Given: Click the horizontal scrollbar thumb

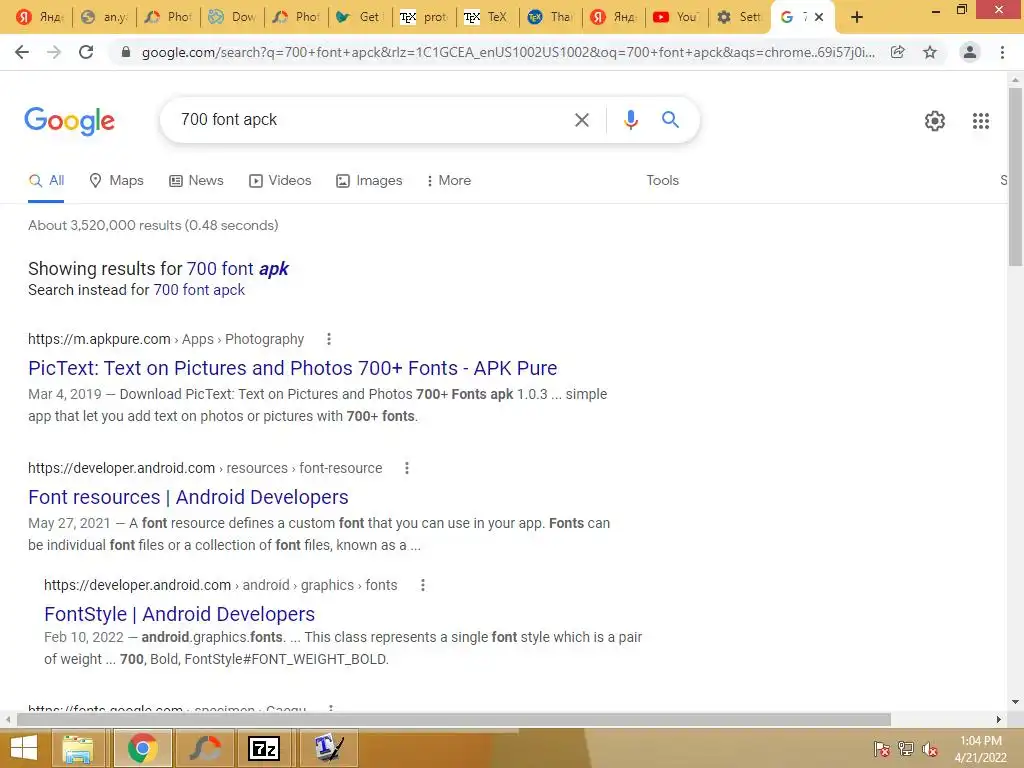Looking at the screenshot, I should coord(454,720).
